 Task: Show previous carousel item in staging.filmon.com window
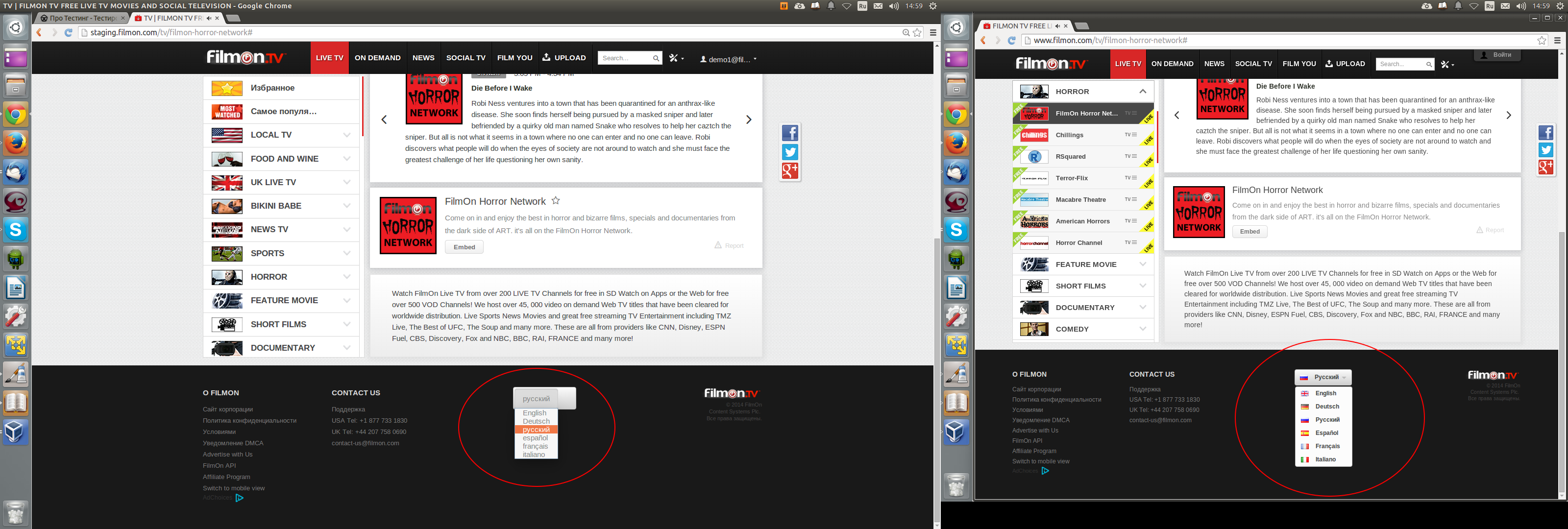click(384, 120)
